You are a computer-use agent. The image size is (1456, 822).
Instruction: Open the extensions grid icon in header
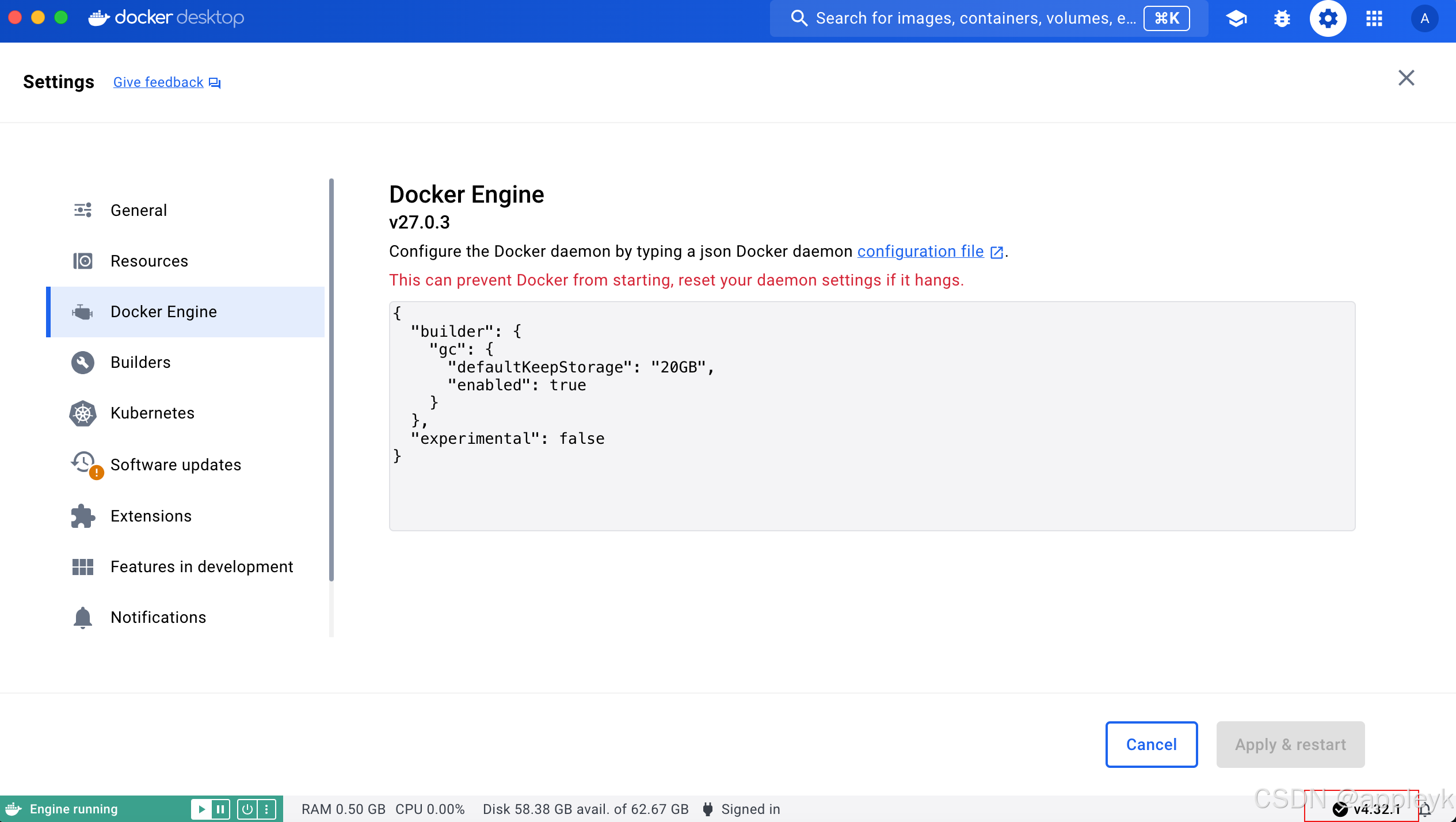[x=1374, y=18]
